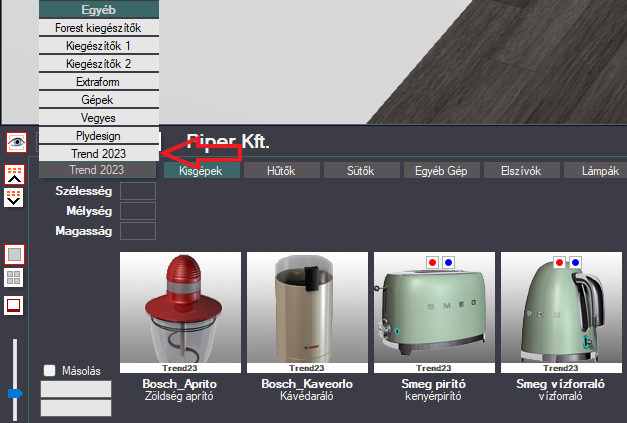Choose Plydesign from the list
This screenshot has height=423, width=627.
[99, 136]
